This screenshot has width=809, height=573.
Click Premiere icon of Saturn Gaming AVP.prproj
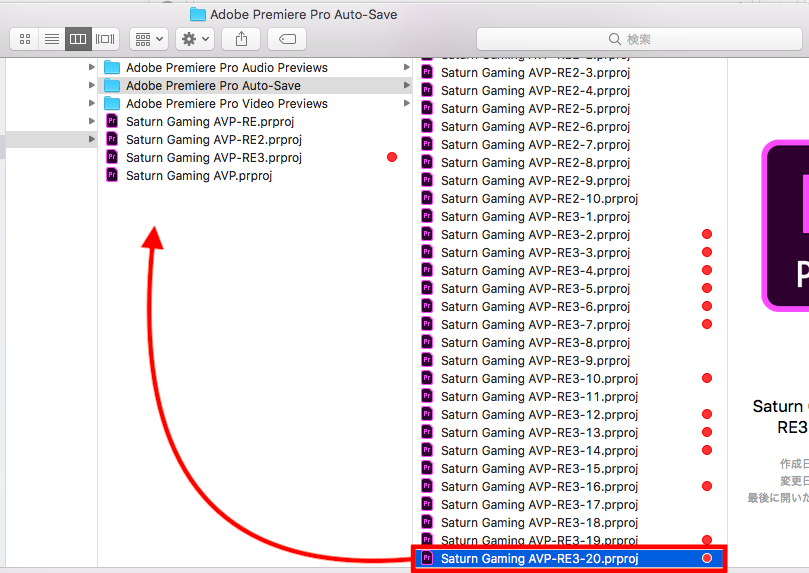click(112, 175)
